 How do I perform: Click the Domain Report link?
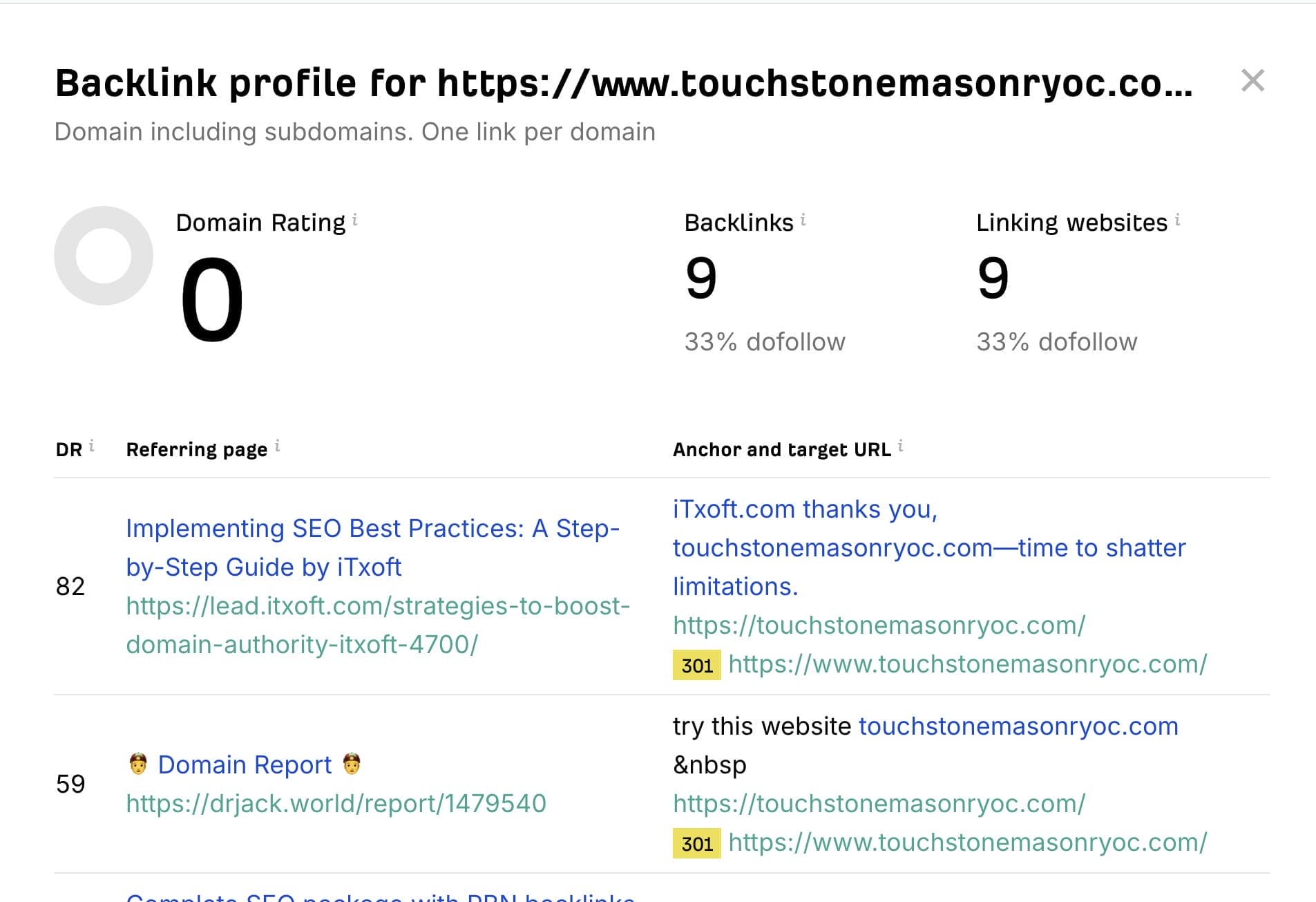244,764
